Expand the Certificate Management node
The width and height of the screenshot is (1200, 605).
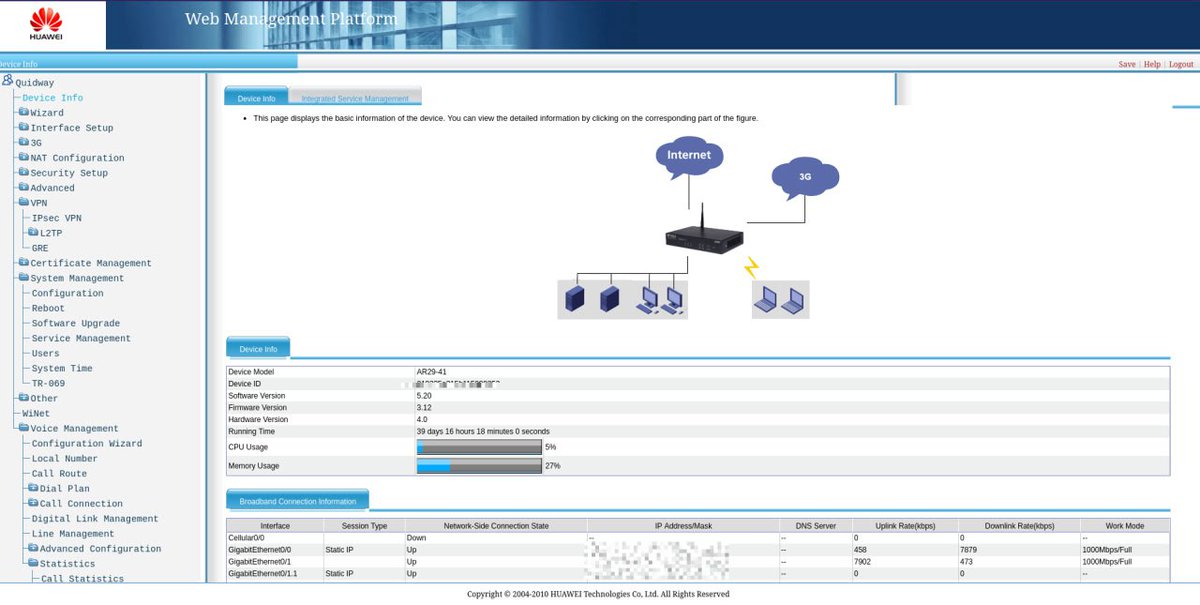(x=23, y=262)
